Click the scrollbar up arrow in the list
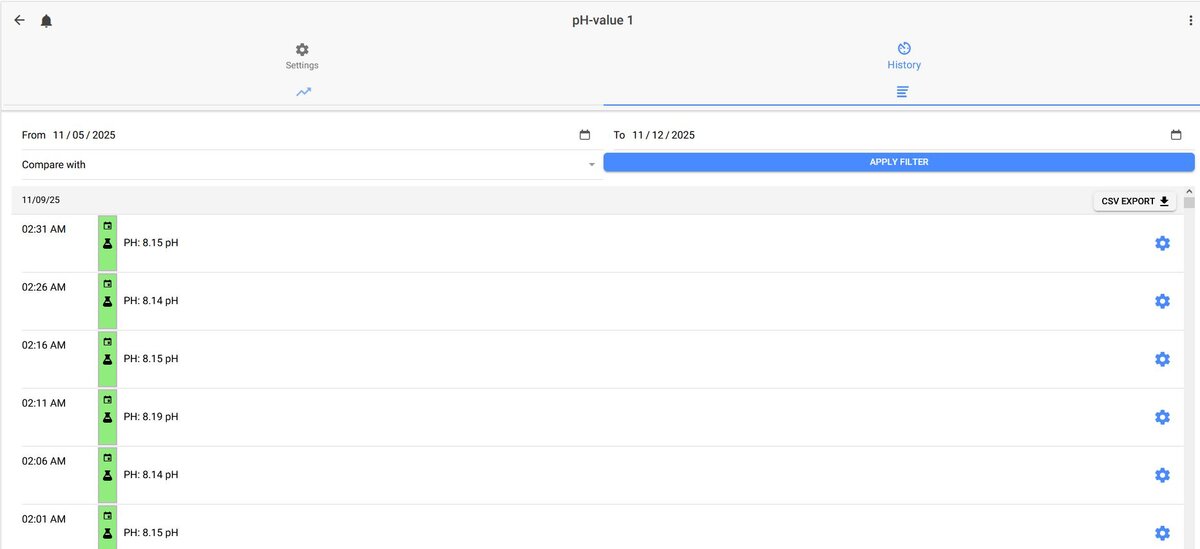Viewport: 1200px width, 549px height. tap(1189, 191)
